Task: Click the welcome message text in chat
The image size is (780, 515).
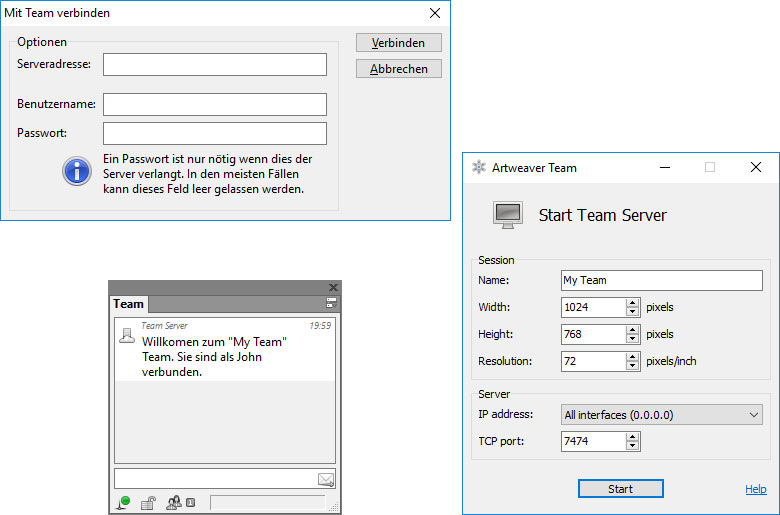Action: (x=214, y=357)
